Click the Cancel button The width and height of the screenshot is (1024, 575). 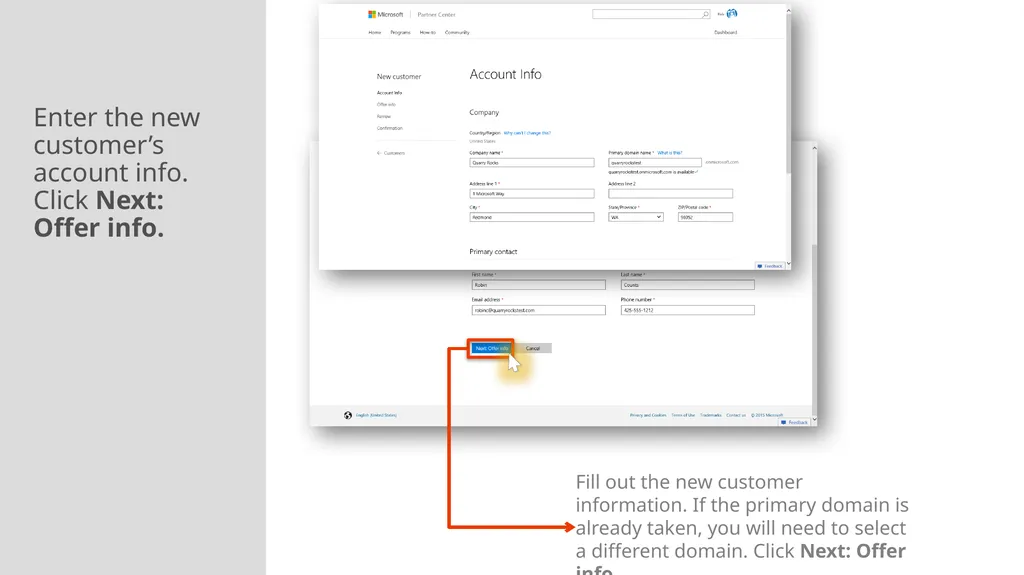click(x=533, y=348)
